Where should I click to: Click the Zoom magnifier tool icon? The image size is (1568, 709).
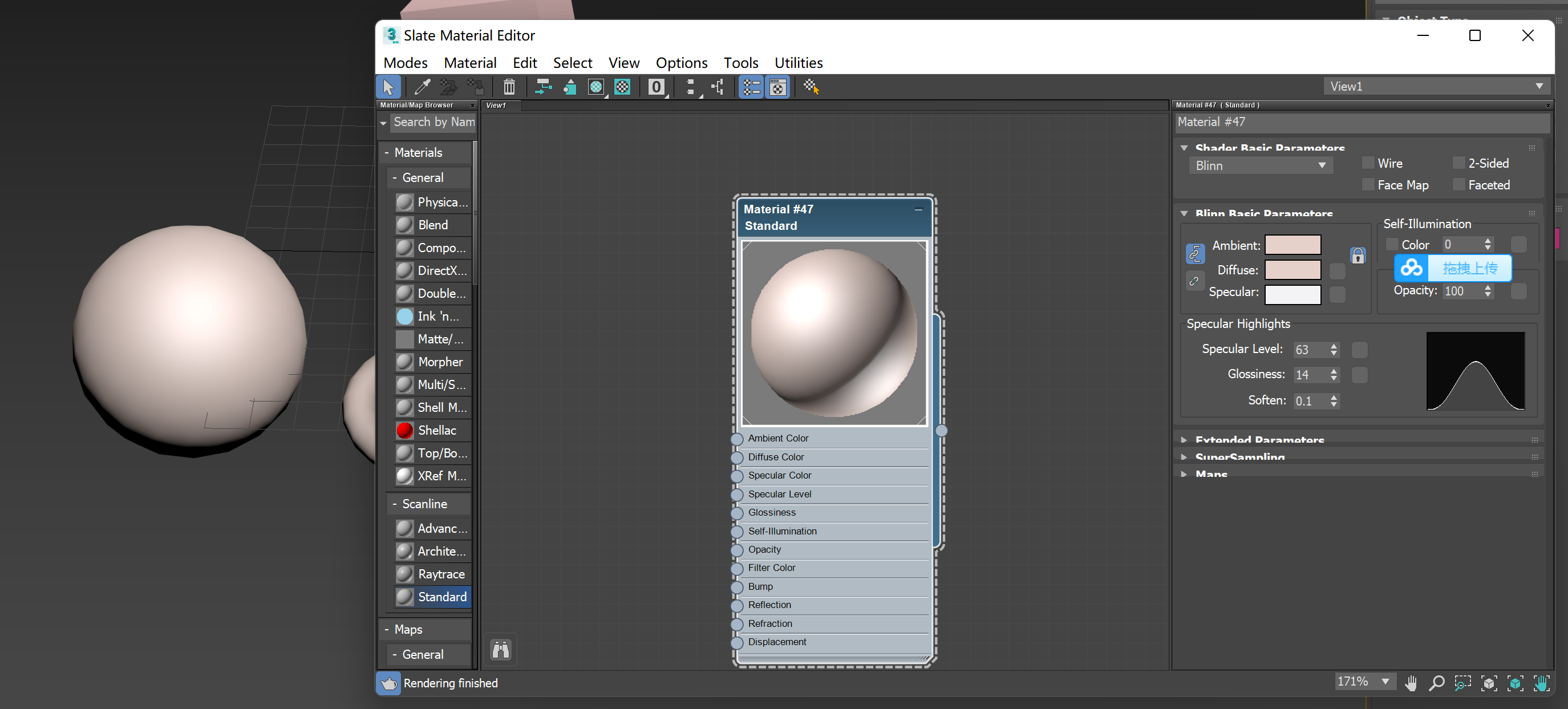[1436, 683]
